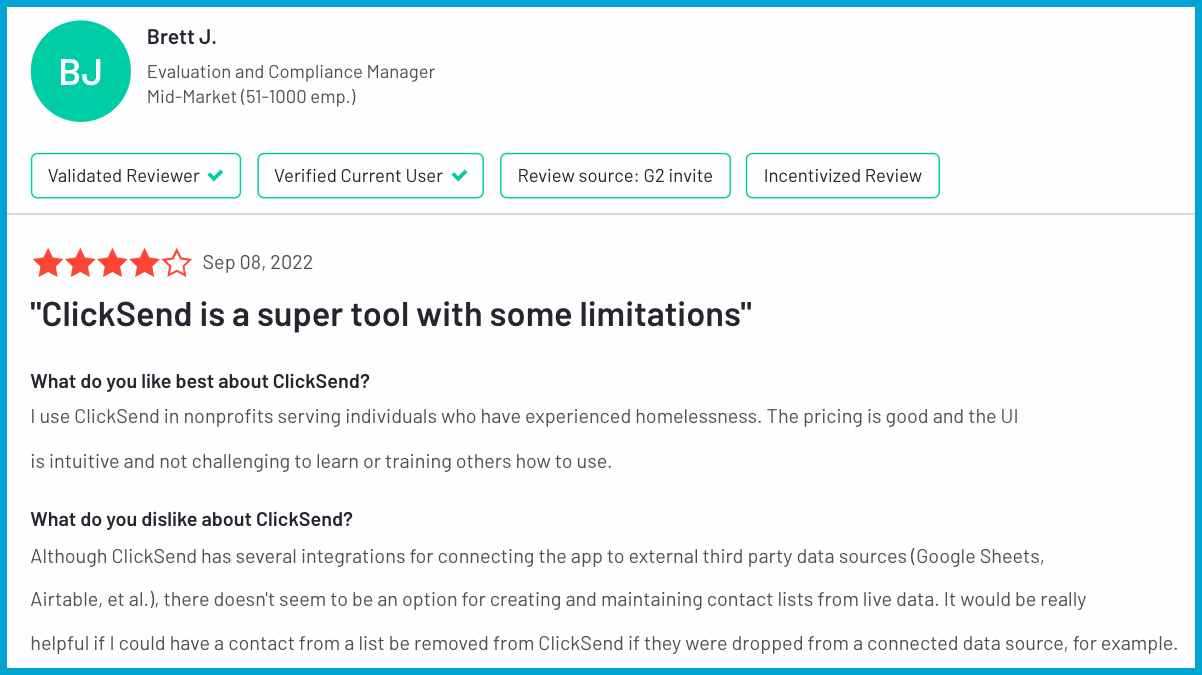Click the paragraph mentioning Google Sheets integrations
Image resolution: width=1202 pixels, height=675 pixels.
604,600
